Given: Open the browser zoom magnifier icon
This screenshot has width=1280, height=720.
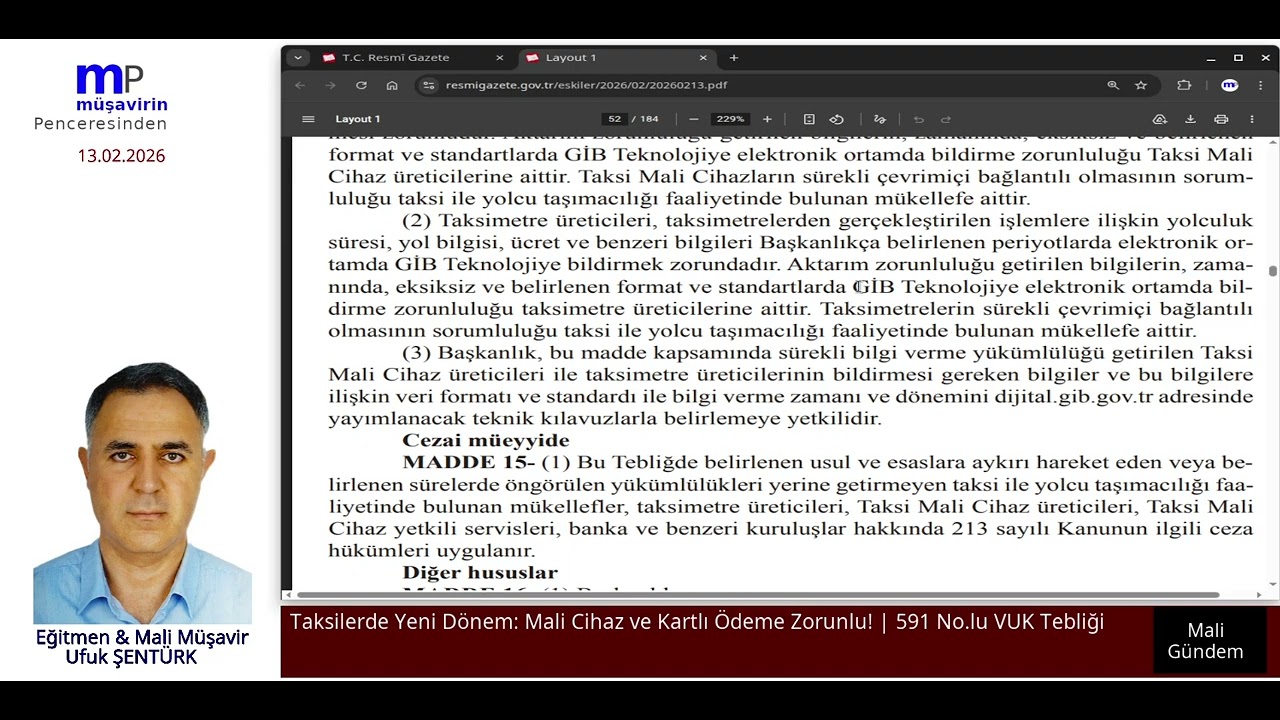Looking at the screenshot, I should point(1113,86).
